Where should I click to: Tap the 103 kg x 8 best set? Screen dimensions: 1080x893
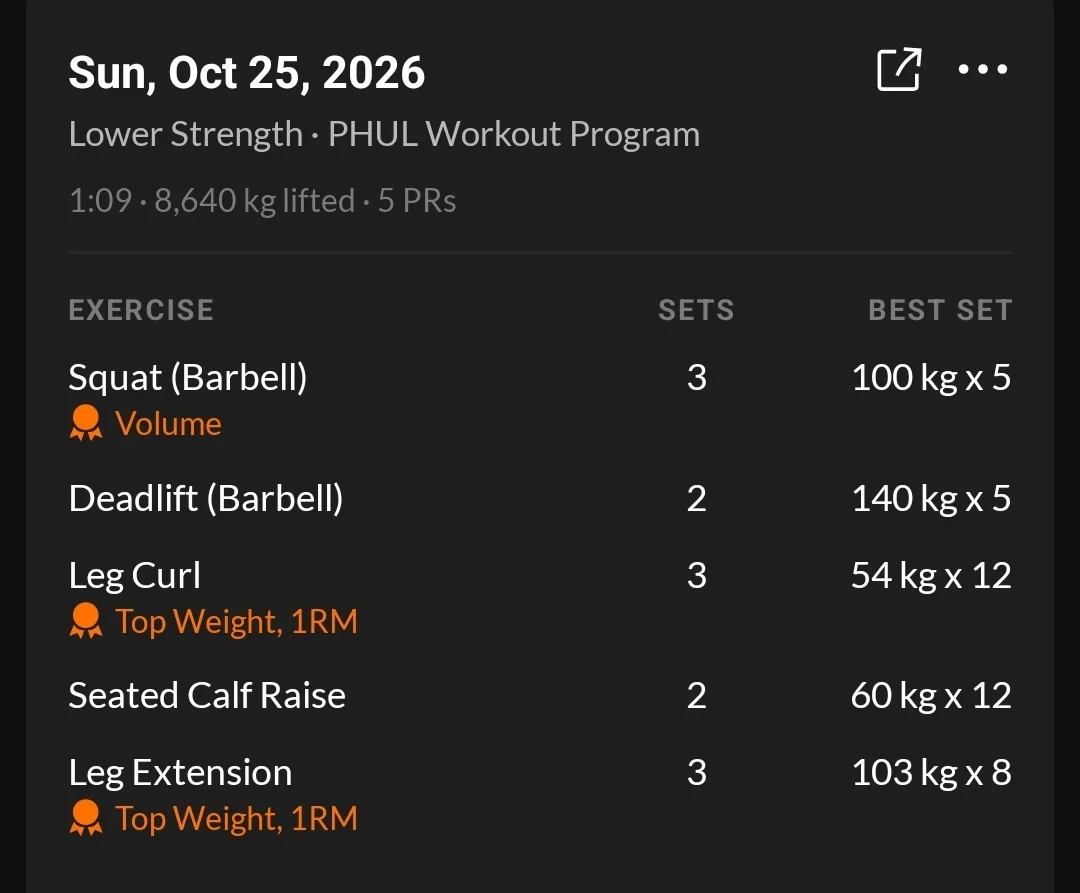[931, 773]
